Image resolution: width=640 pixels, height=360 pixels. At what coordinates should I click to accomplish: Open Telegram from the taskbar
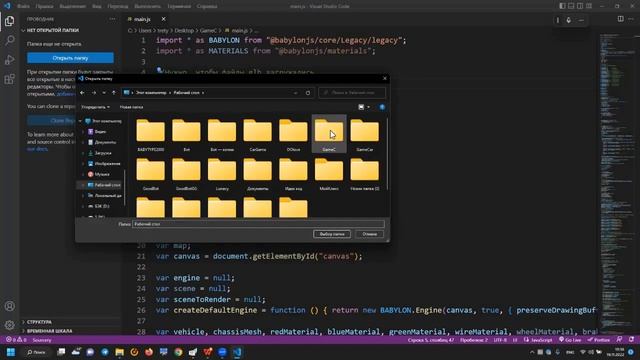[104, 352]
